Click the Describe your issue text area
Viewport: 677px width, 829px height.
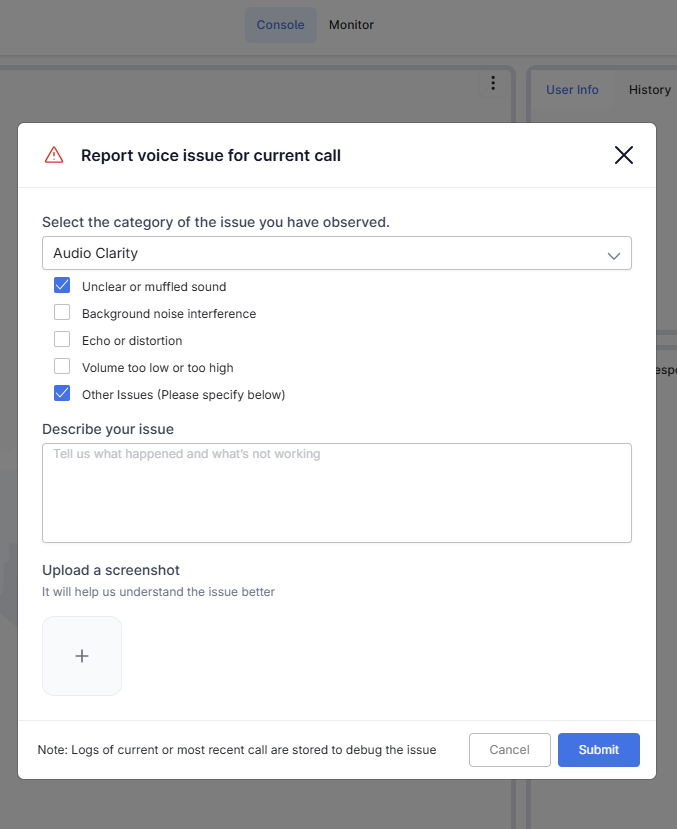tap(336, 493)
